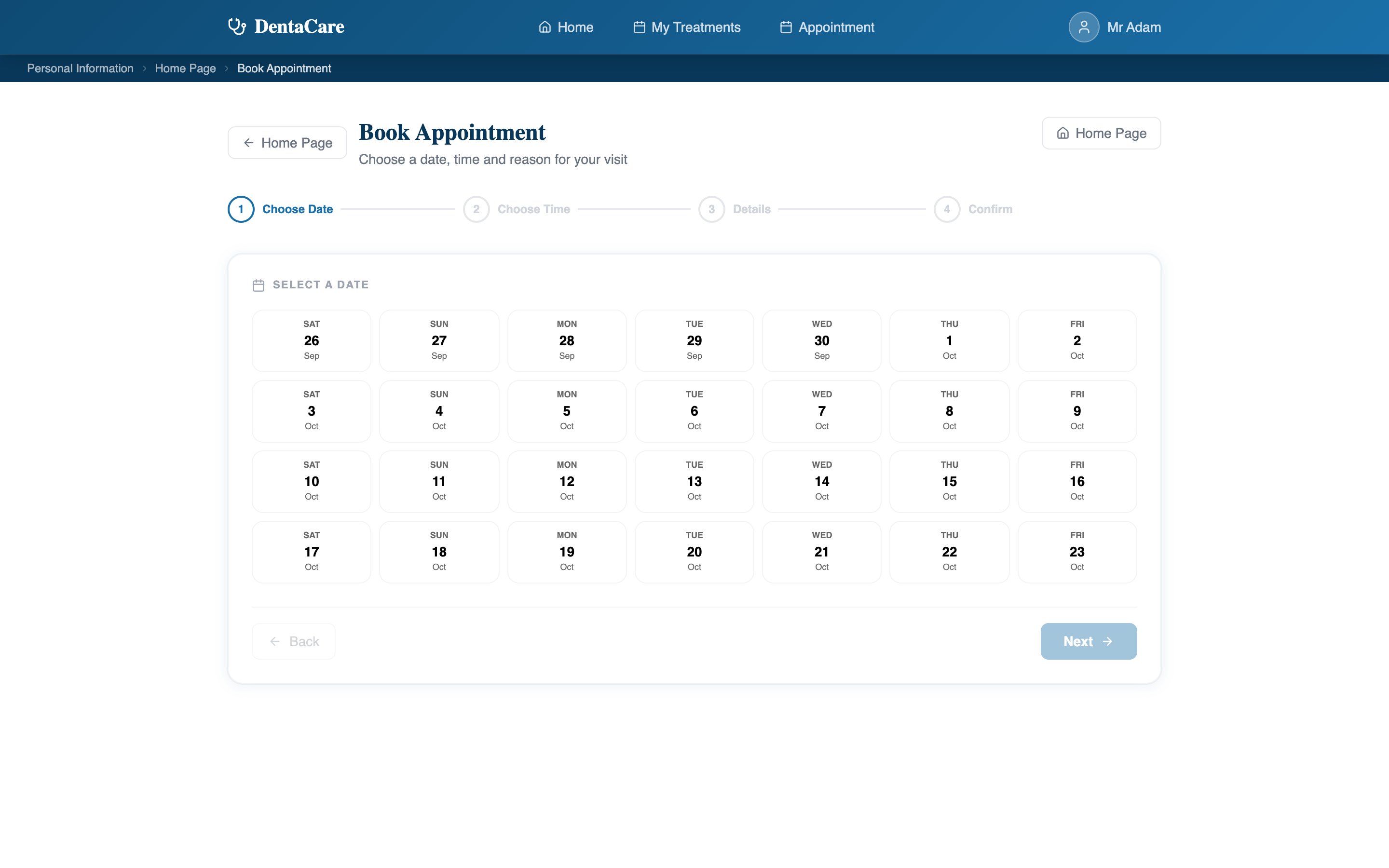Go to Appointment in the top navigation
The width and height of the screenshot is (1389, 868).
(x=827, y=27)
